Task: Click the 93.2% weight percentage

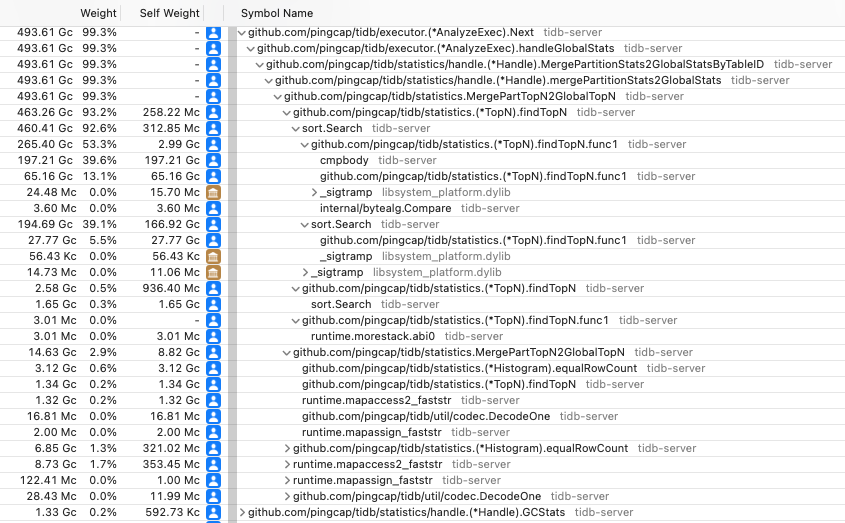Action: pyautogui.click(x=99, y=112)
